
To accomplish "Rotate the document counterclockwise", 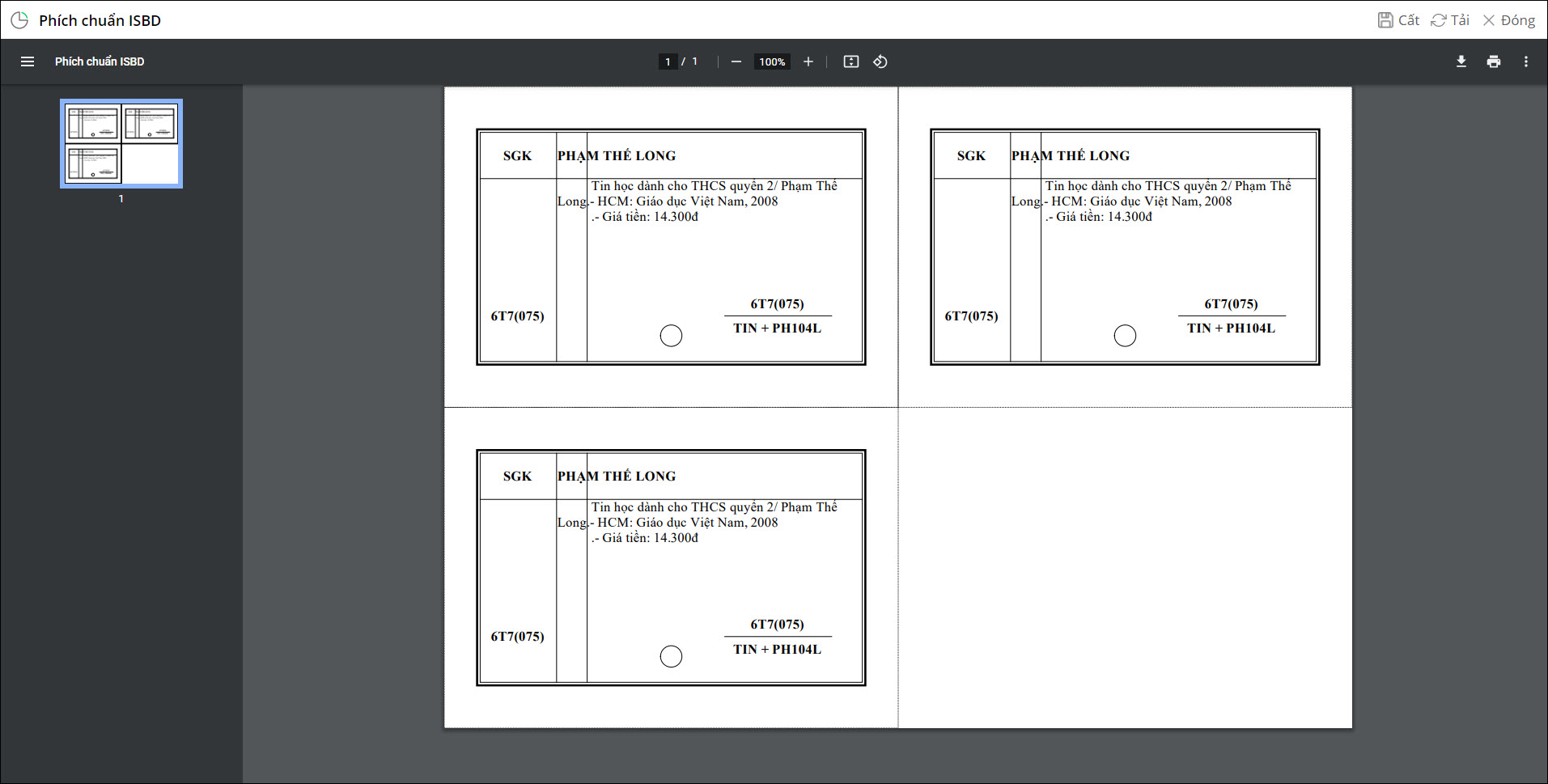I will 880,61.
